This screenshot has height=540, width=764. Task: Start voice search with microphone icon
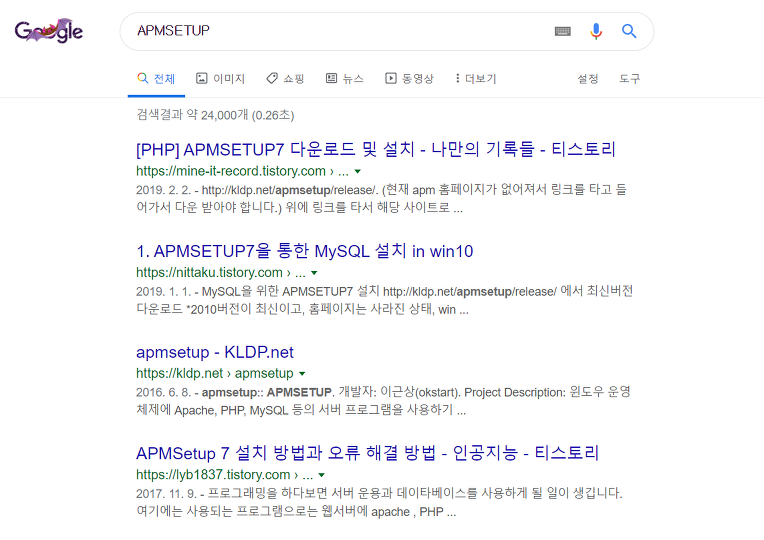[x=595, y=31]
